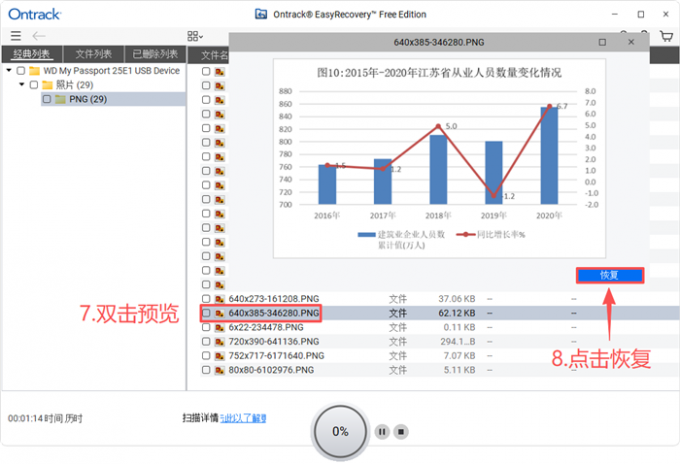Image resolution: width=680 pixels, height=464 pixels.
Task: Select WD My Passport 25E1 USB Device
Action: [111, 71]
